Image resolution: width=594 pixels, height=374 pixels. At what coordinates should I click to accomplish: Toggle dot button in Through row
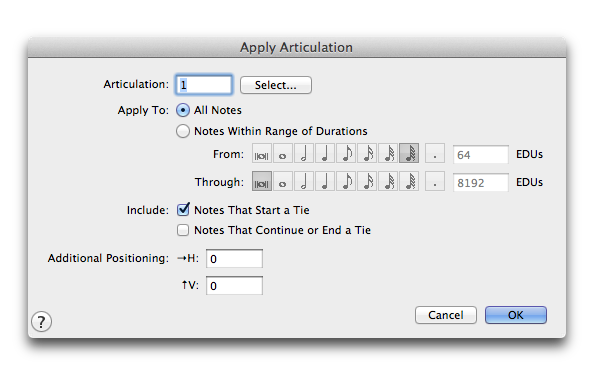click(x=435, y=181)
